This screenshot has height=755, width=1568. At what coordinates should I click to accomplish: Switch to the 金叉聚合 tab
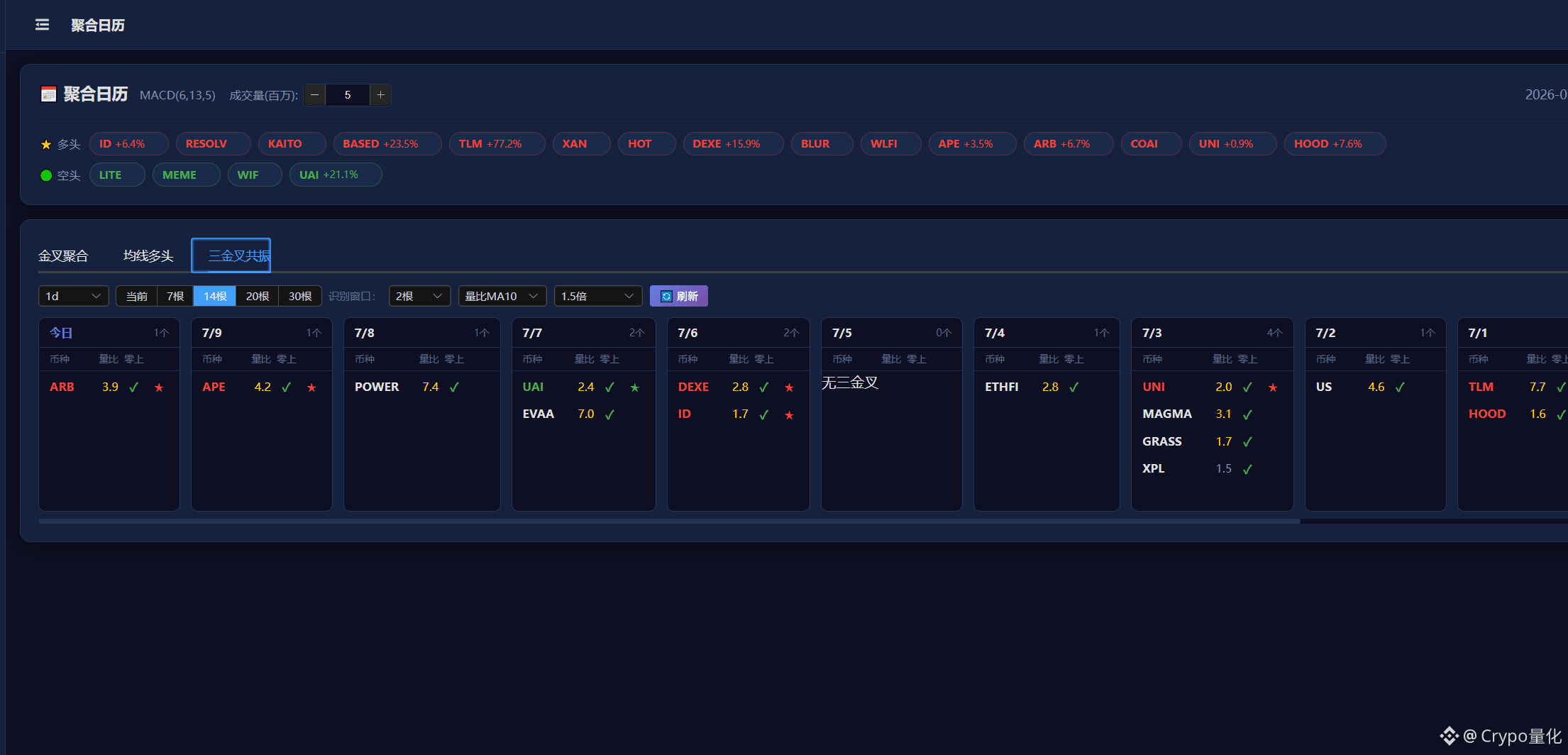[63, 255]
